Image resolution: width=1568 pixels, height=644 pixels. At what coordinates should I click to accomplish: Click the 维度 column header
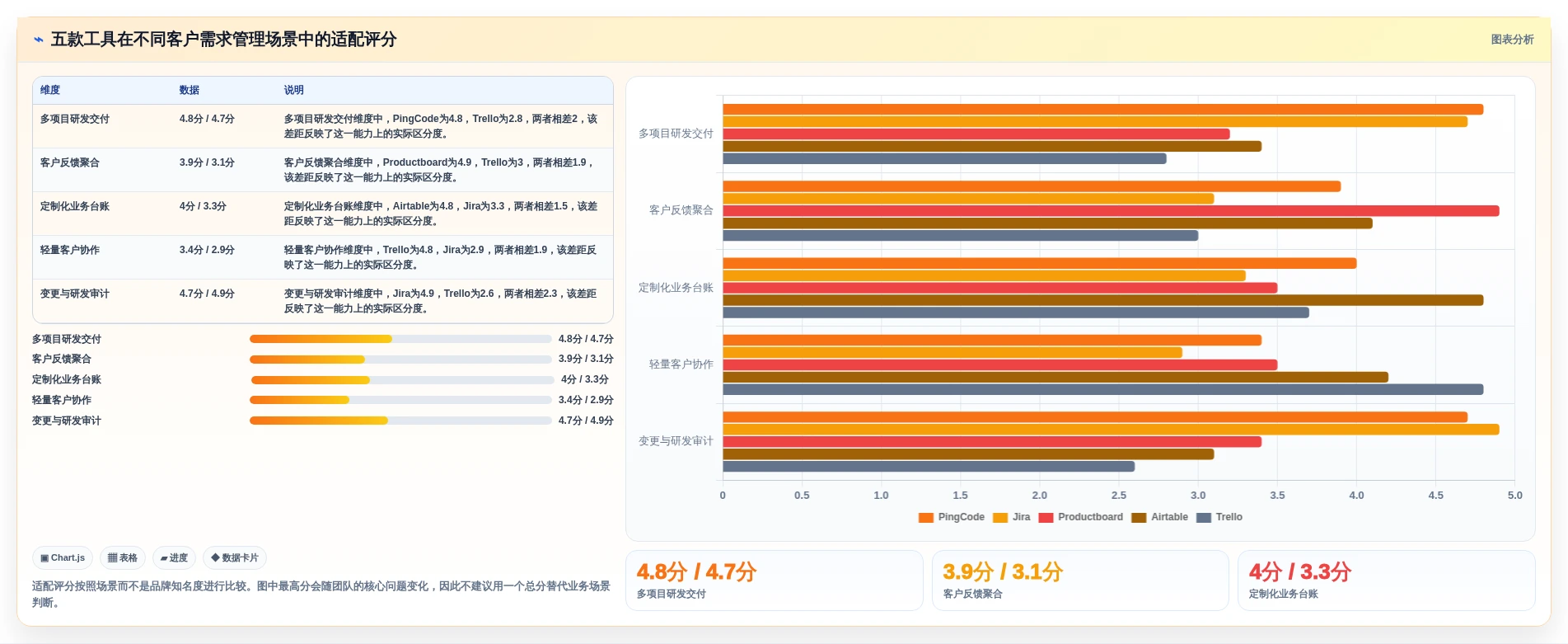tap(50, 91)
